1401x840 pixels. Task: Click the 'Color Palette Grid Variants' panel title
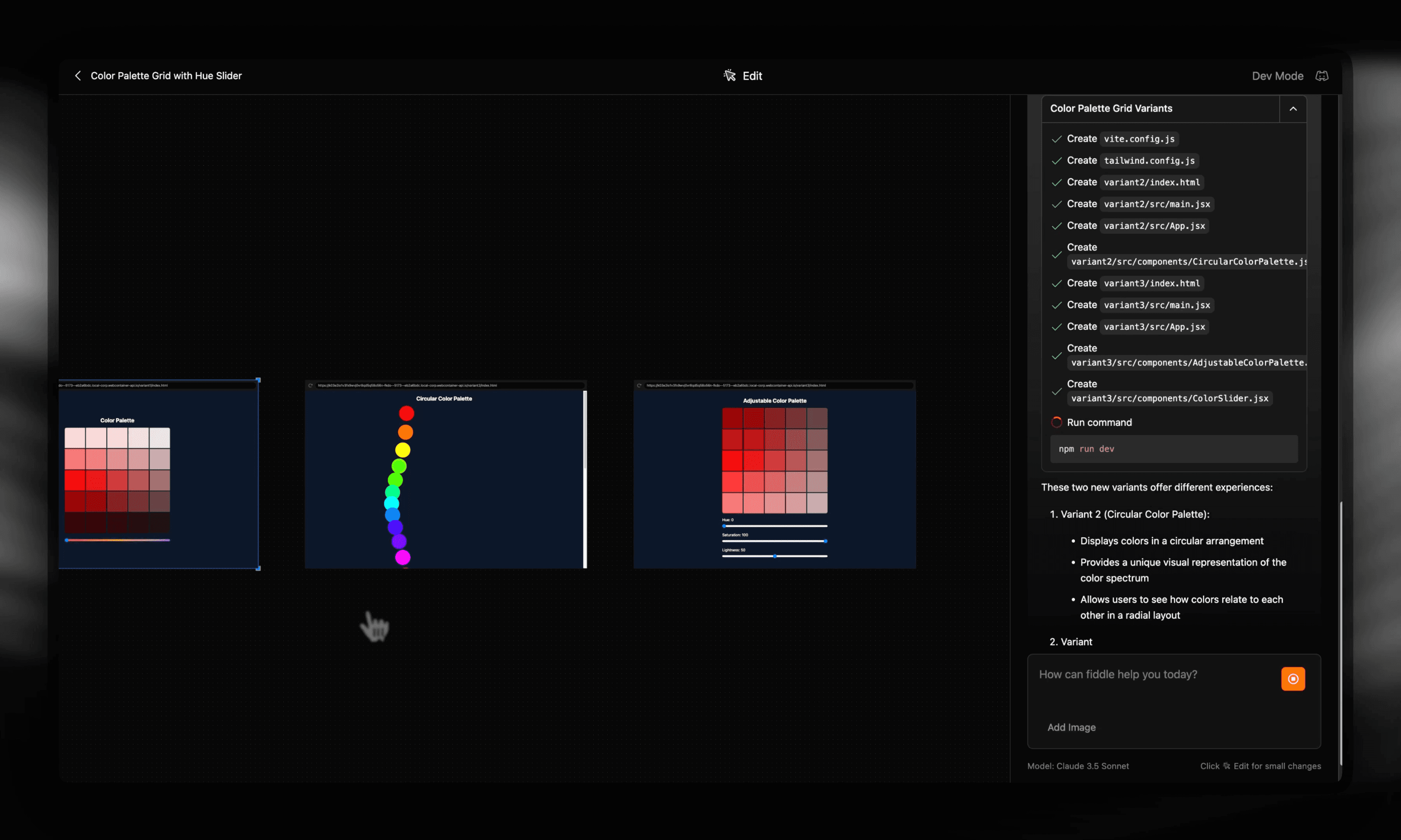pos(1111,108)
